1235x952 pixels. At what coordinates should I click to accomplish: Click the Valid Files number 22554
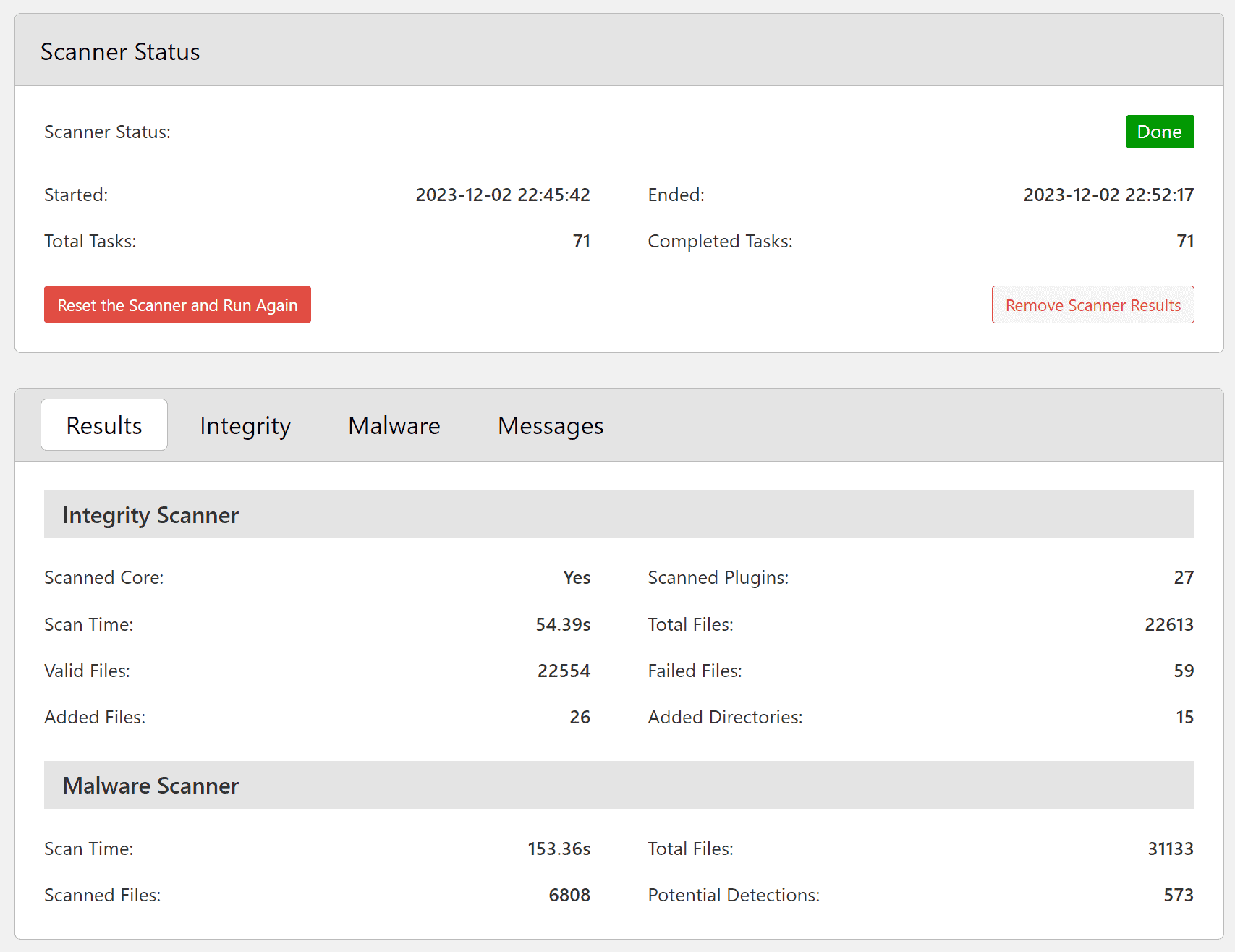(564, 671)
